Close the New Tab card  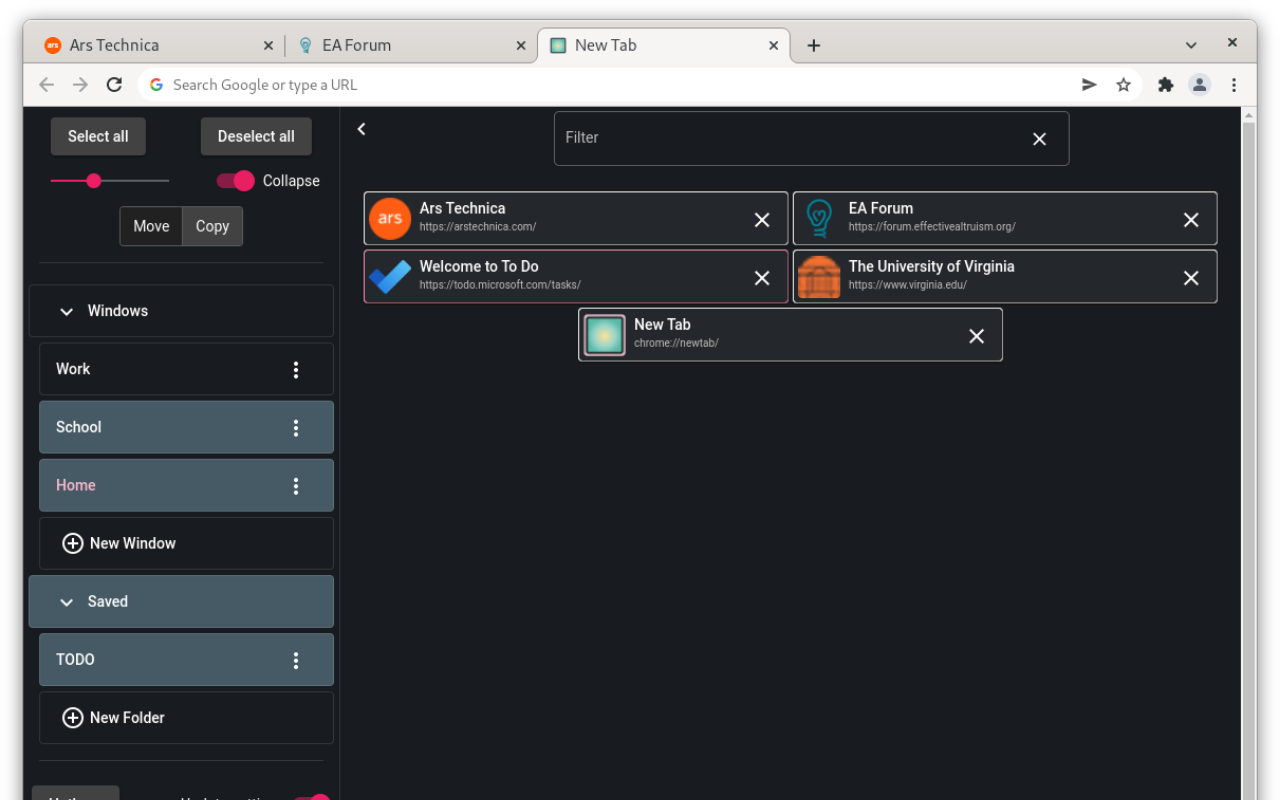tap(977, 336)
